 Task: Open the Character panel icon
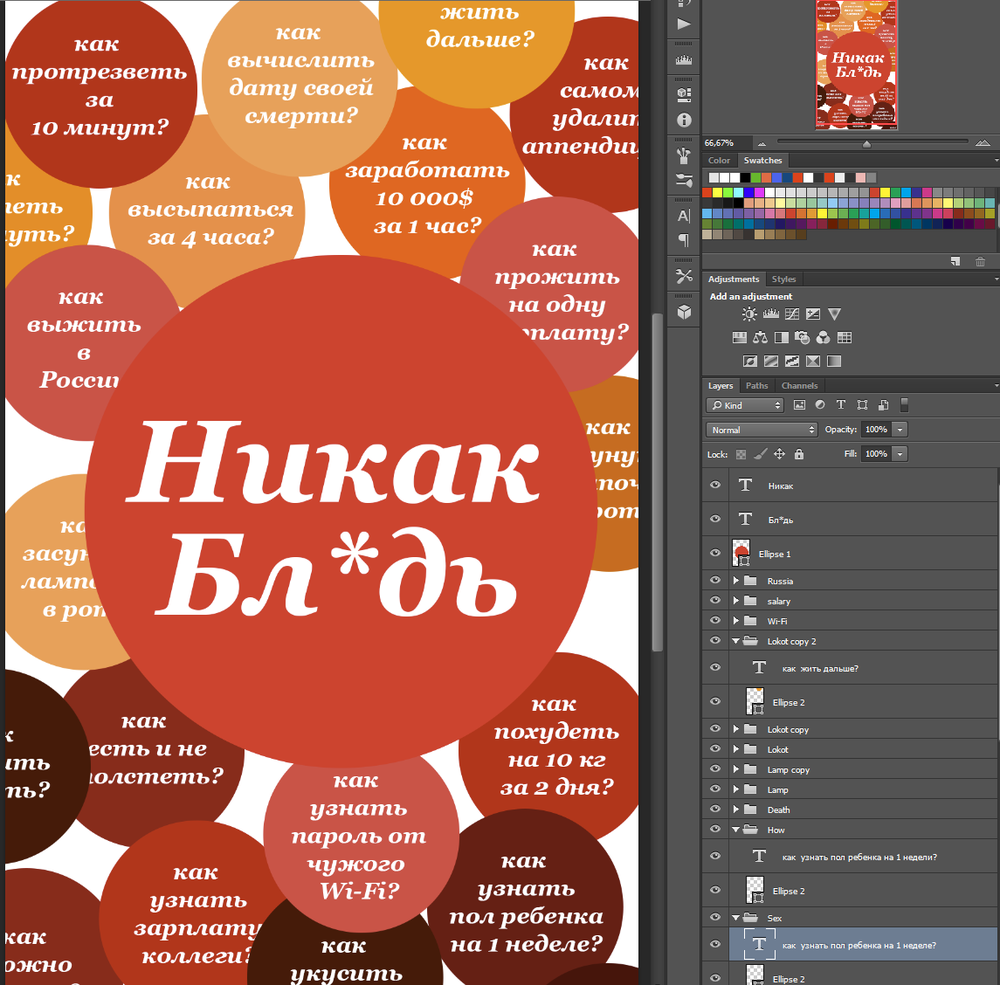(685, 216)
